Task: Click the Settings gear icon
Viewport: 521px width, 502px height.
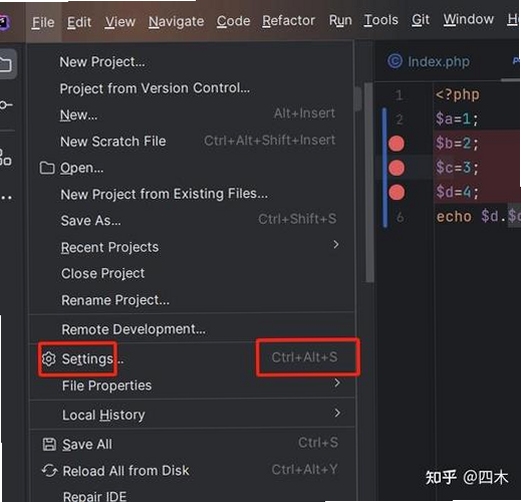Action: [x=49, y=359]
